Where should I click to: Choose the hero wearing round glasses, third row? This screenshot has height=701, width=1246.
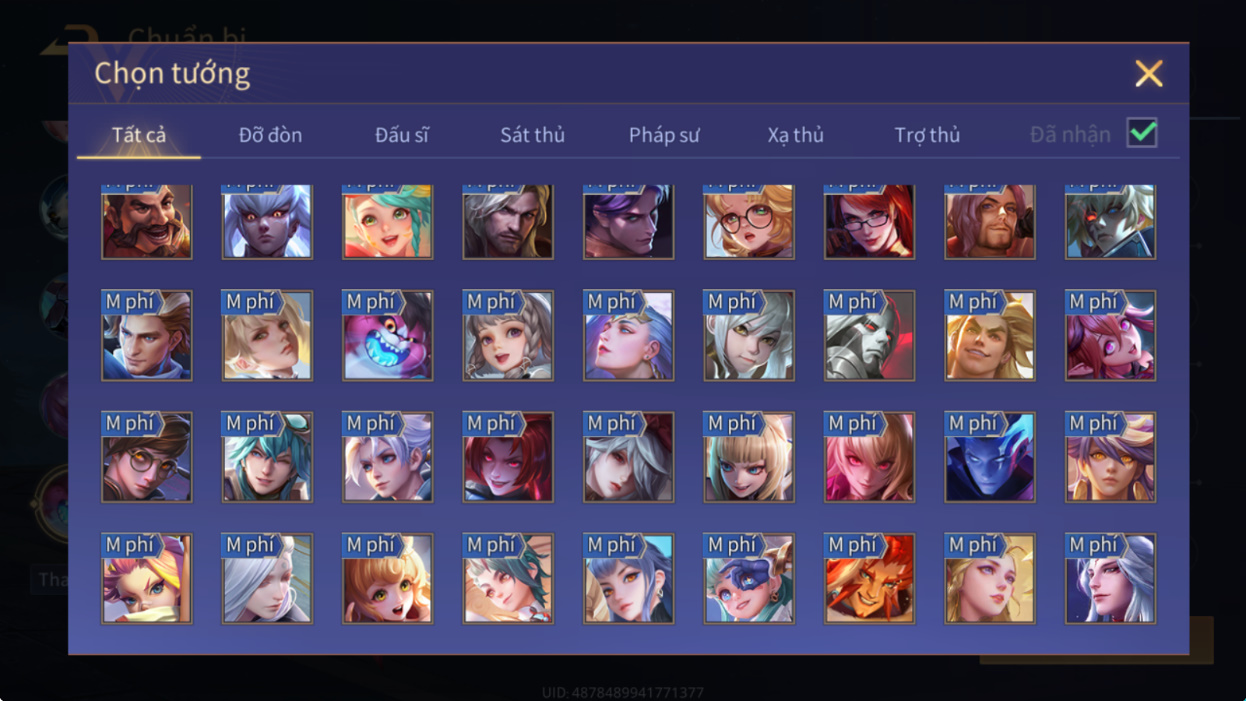[147, 457]
